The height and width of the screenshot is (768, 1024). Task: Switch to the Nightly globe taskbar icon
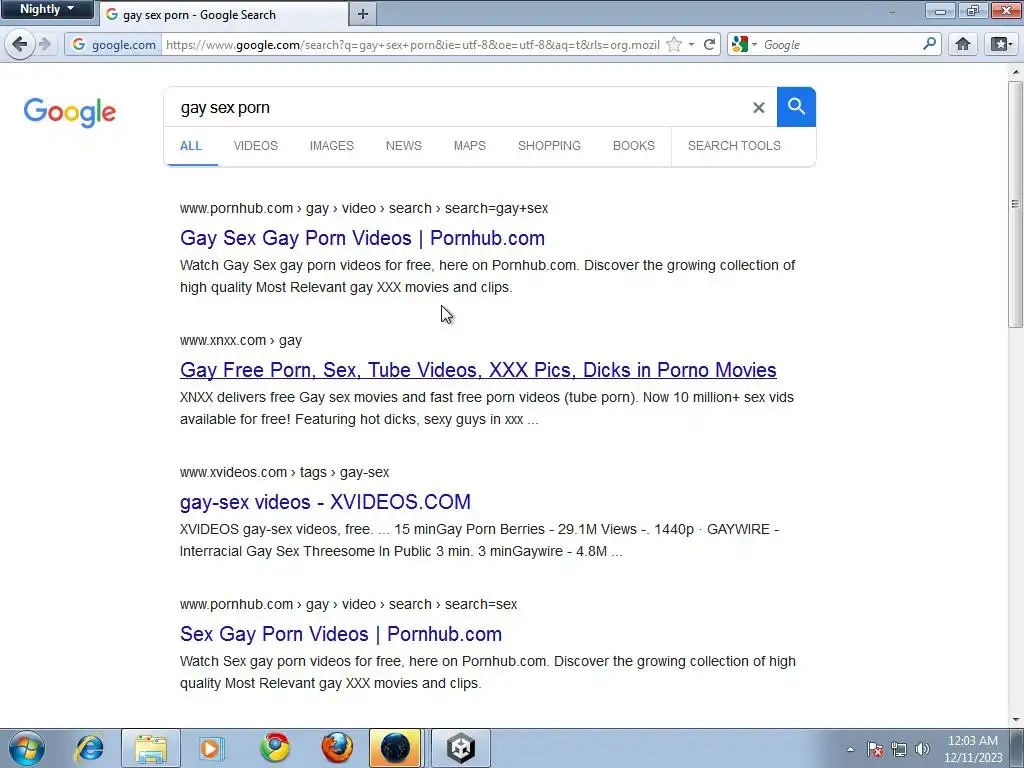[395, 748]
